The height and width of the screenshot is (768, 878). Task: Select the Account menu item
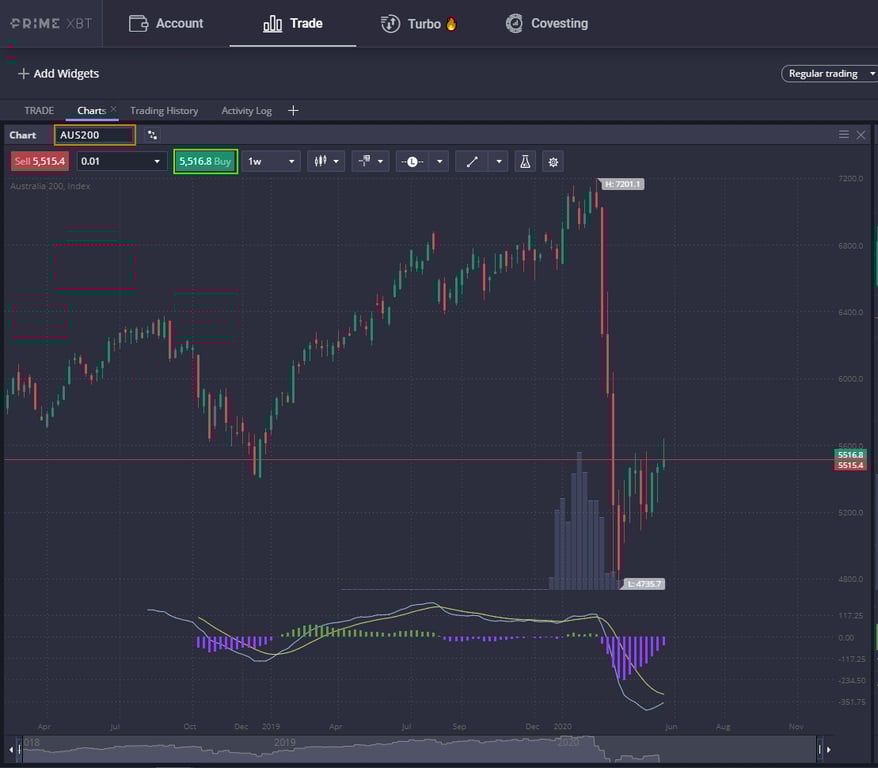(x=166, y=22)
